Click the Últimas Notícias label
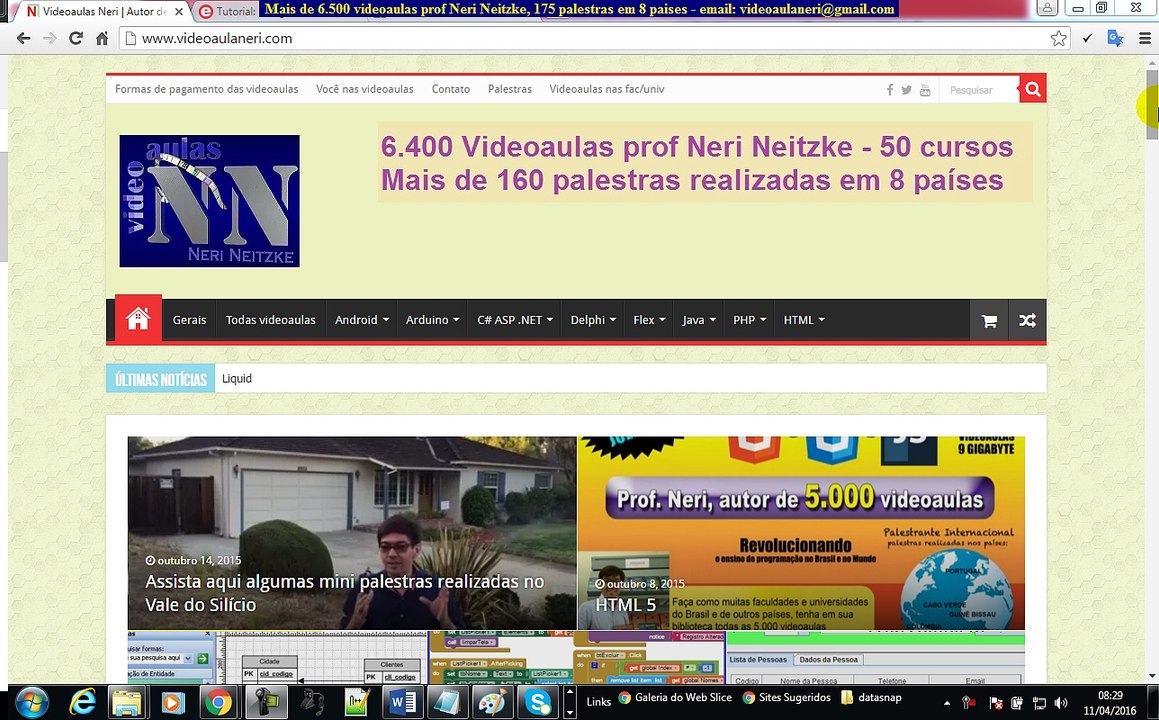 160,378
